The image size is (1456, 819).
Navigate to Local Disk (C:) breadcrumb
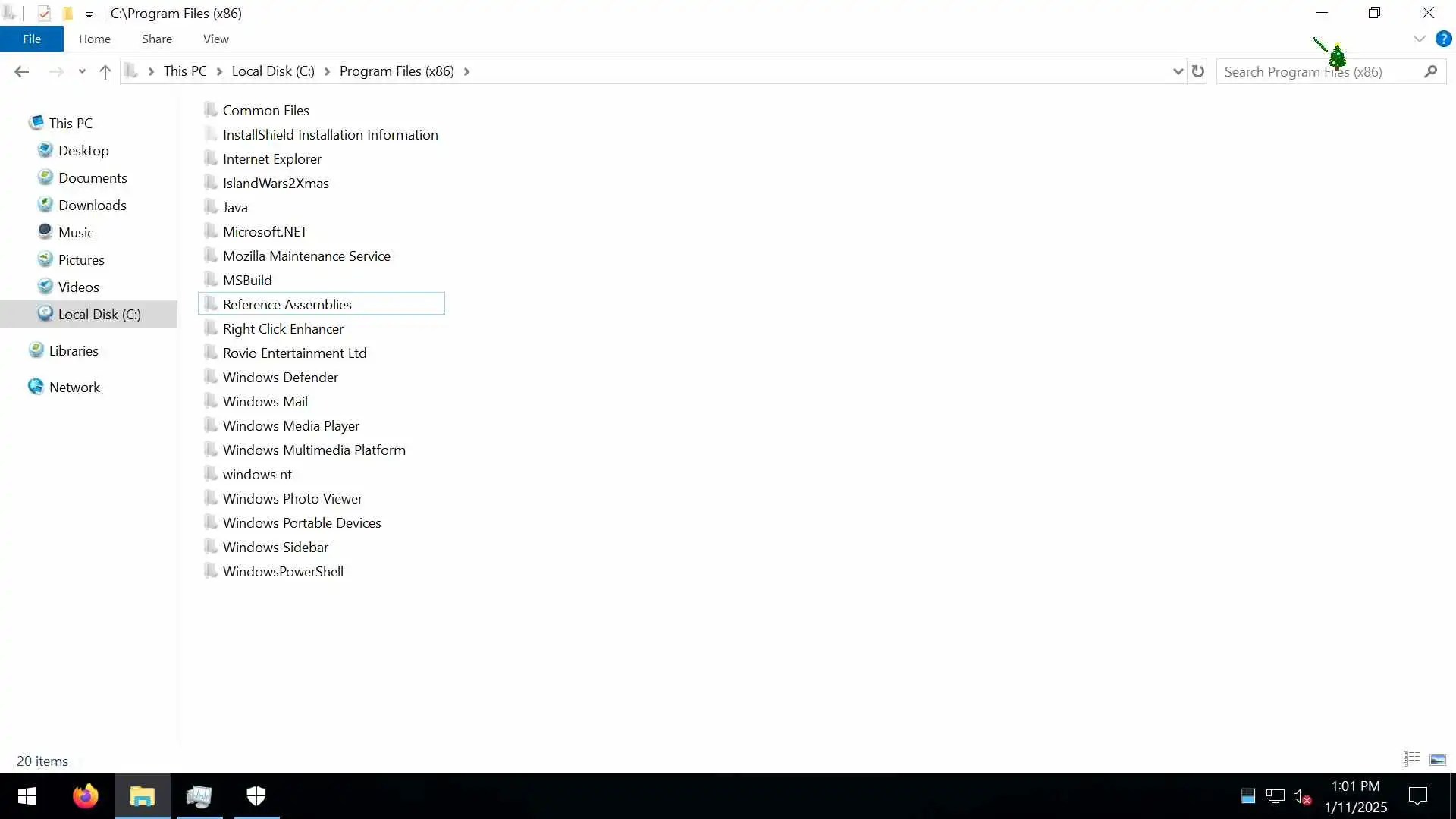pyautogui.click(x=273, y=71)
